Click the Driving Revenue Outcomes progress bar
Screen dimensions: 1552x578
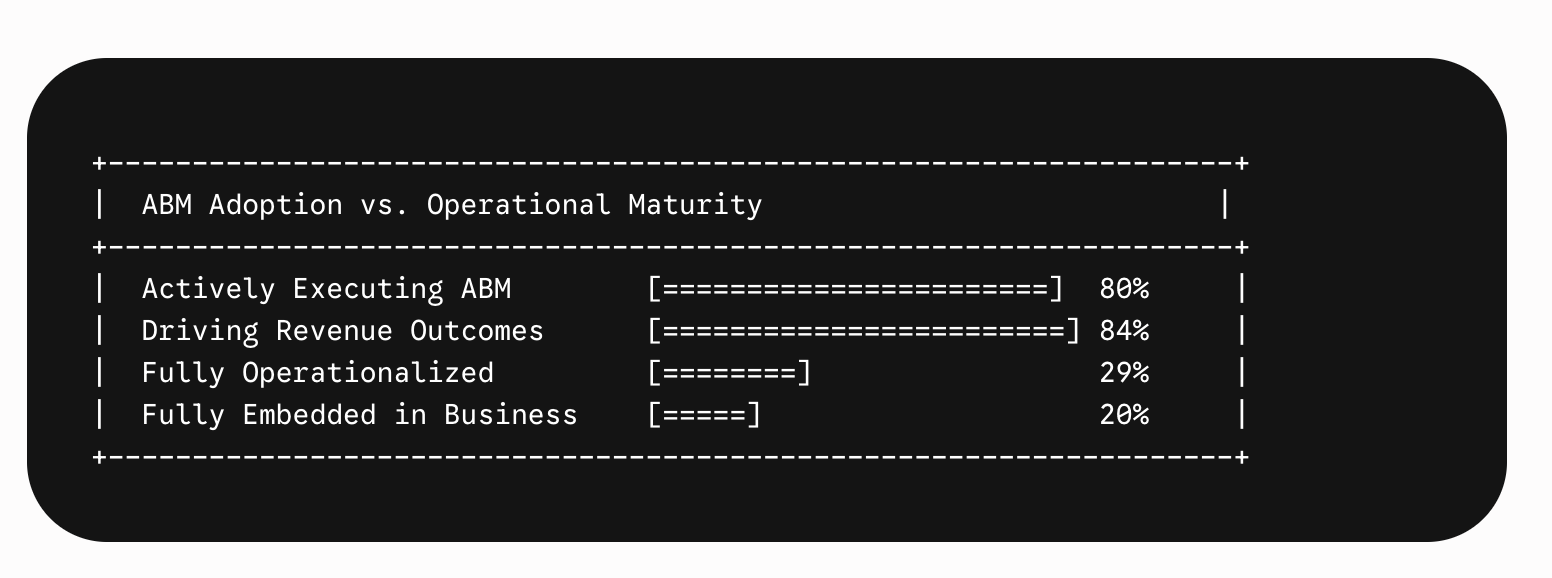pos(864,331)
